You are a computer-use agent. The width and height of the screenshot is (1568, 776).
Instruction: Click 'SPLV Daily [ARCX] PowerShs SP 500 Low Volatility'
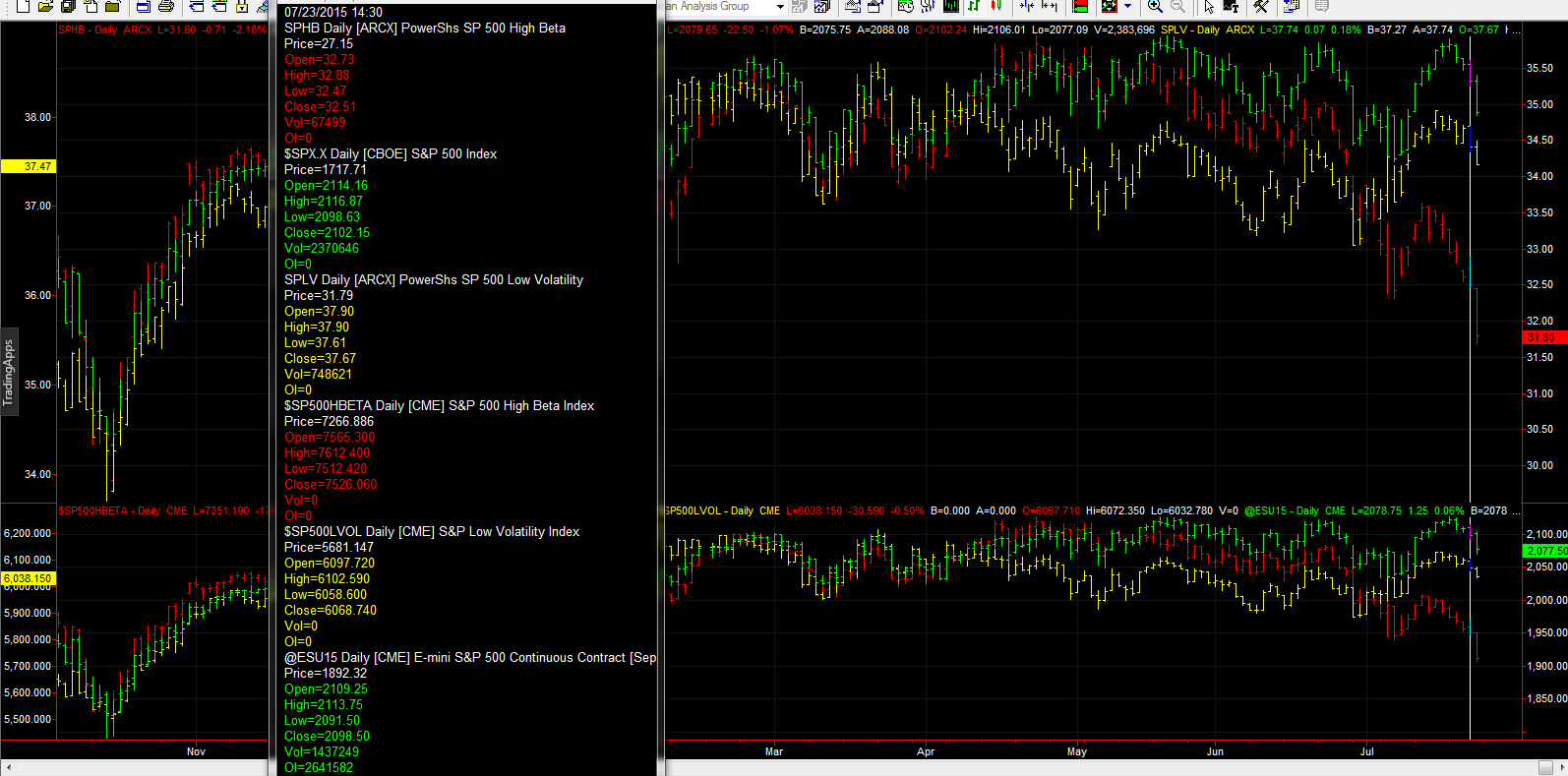click(x=434, y=279)
